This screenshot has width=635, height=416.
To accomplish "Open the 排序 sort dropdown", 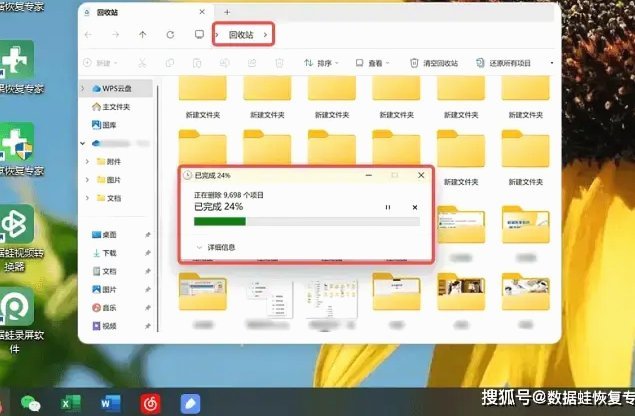I will (321, 63).
